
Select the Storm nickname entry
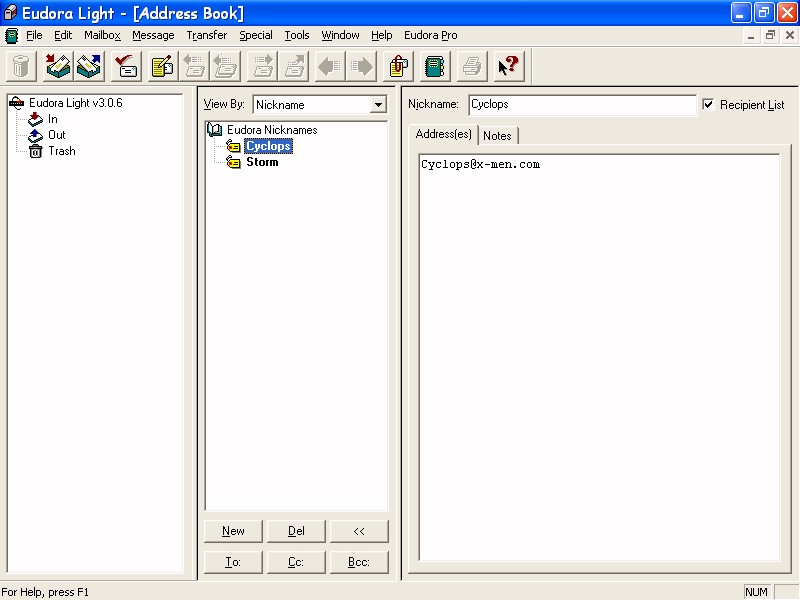pos(262,162)
